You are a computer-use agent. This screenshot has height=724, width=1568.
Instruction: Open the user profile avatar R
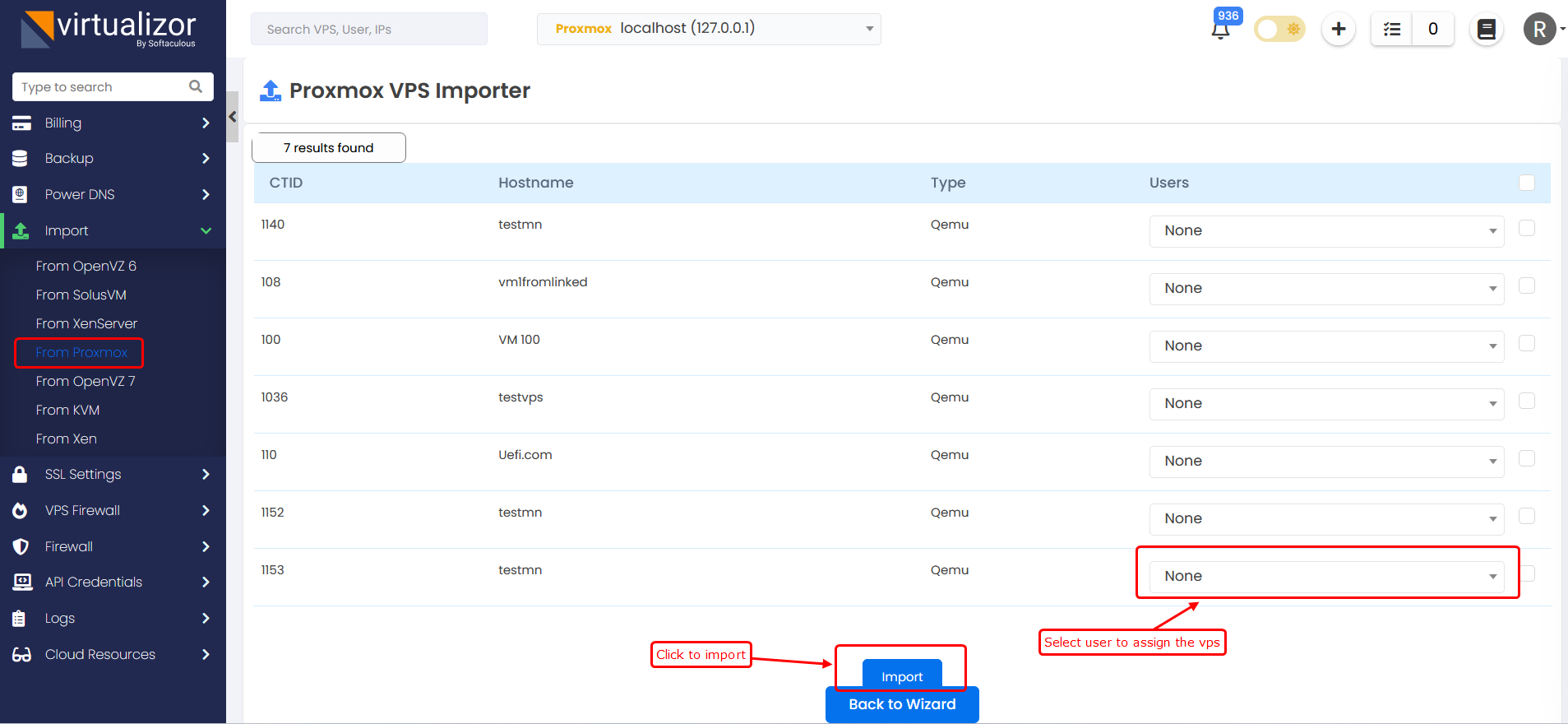point(1540,30)
